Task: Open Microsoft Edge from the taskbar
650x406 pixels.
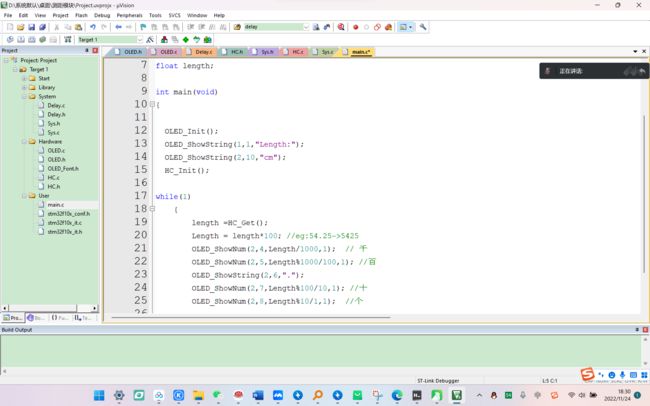Action: 397,395
